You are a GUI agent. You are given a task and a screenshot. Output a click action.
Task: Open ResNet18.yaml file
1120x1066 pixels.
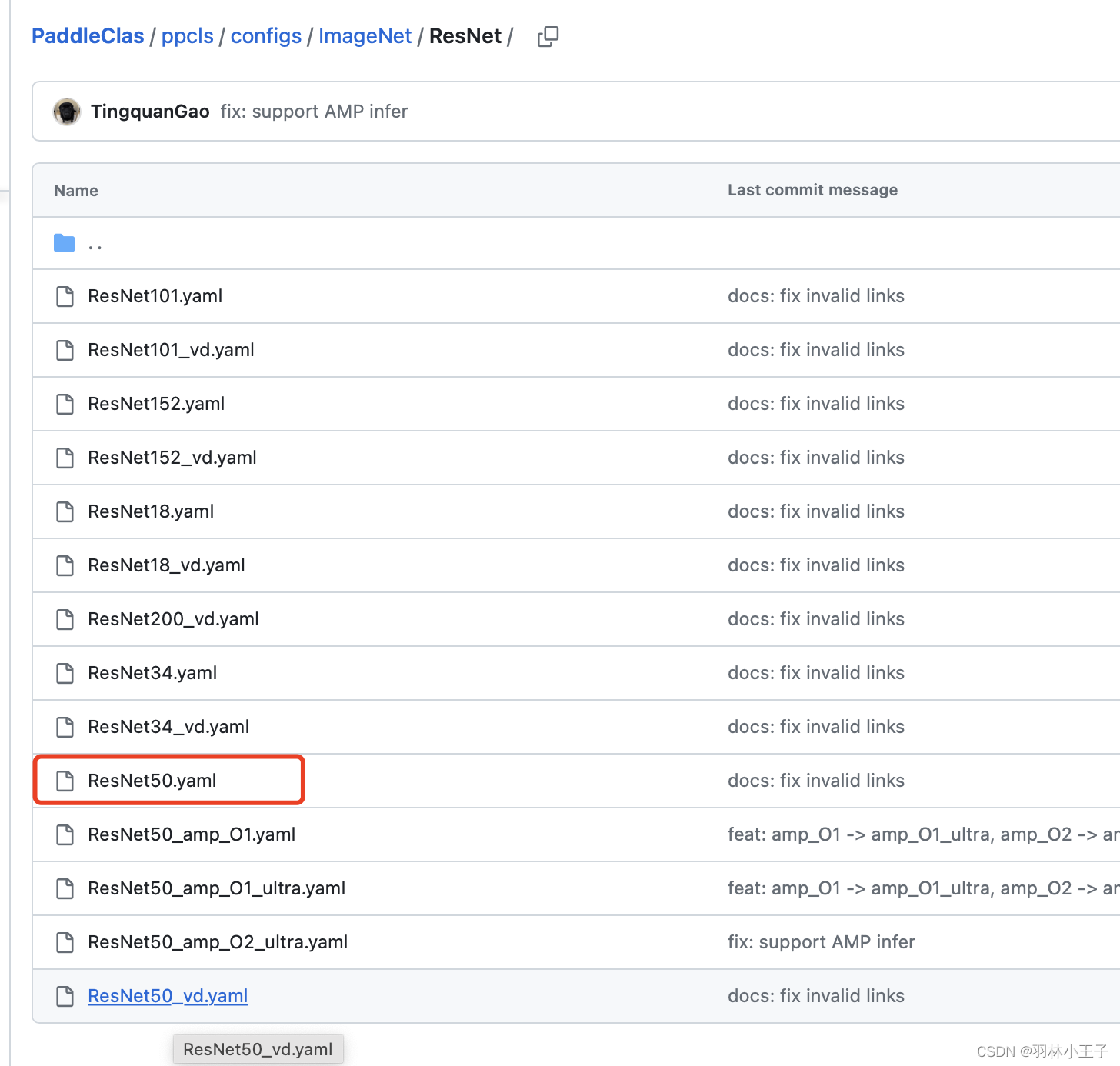[x=151, y=511]
